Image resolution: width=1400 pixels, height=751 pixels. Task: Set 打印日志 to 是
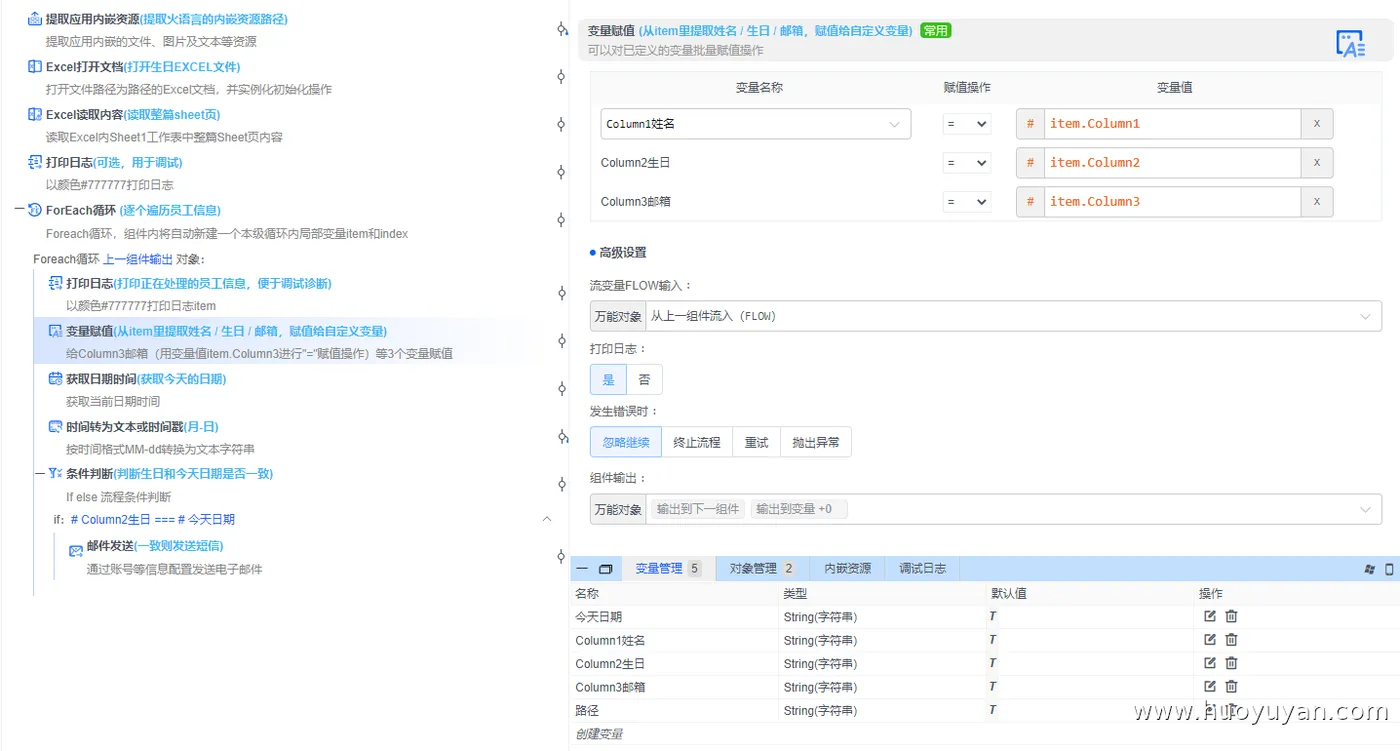(x=608, y=380)
